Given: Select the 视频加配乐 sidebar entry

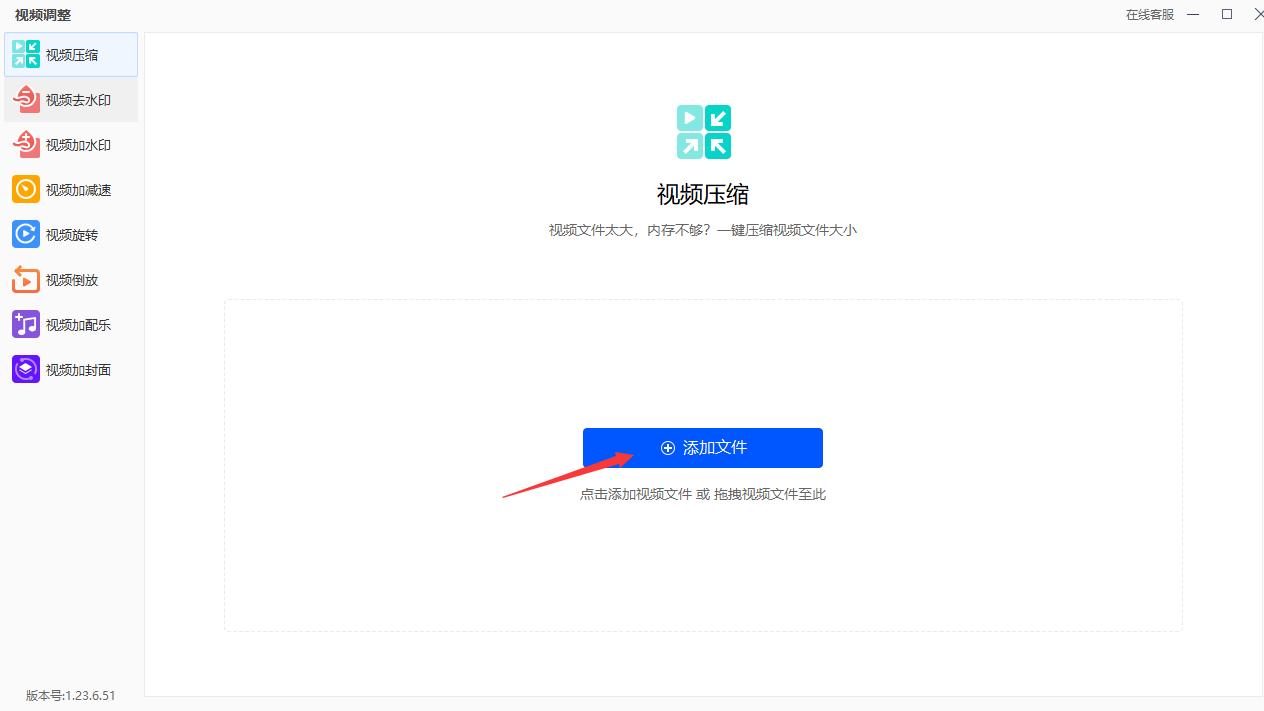Looking at the screenshot, I should click(70, 324).
